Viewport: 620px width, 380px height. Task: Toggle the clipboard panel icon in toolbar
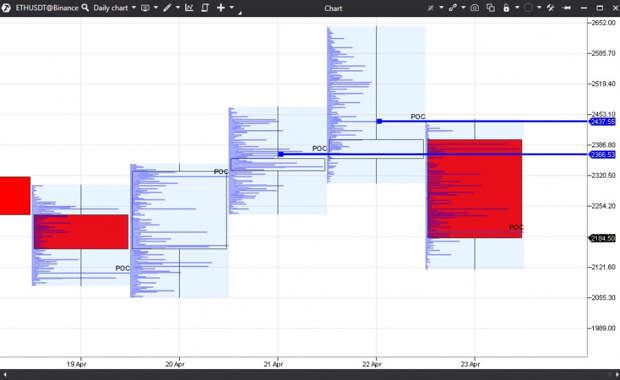pyautogui.click(x=205, y=8)
